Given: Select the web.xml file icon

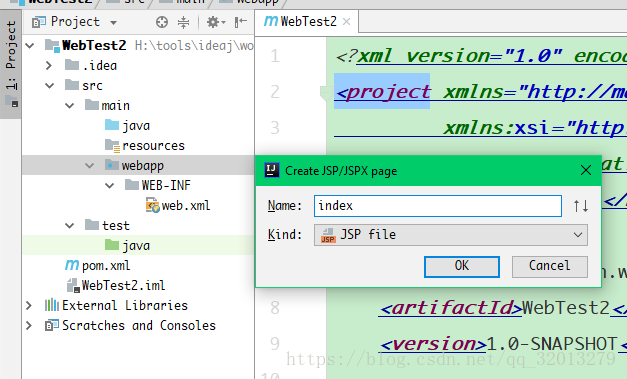Looking at the screenshot, I should point(153,206).
